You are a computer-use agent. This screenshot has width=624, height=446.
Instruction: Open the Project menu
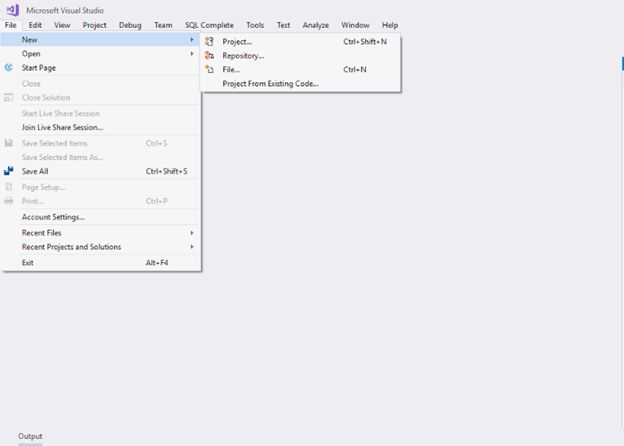tap(94, 25)
